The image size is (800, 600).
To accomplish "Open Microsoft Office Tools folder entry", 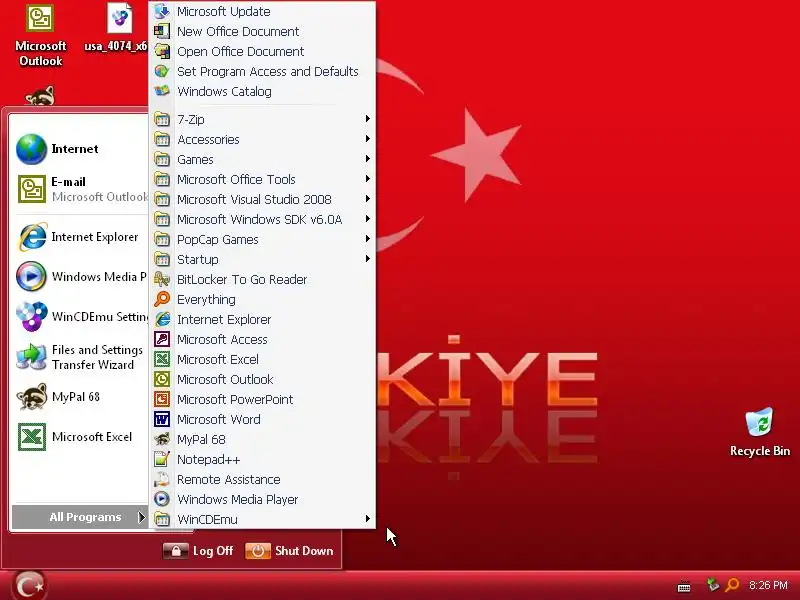I will point(263,179).
